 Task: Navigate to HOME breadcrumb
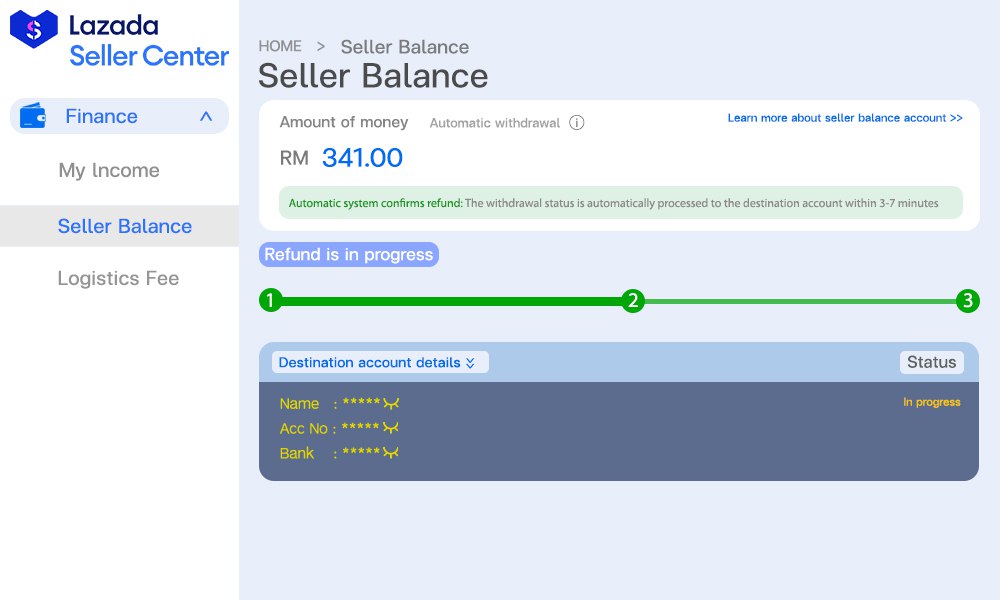tap(280, 46)
